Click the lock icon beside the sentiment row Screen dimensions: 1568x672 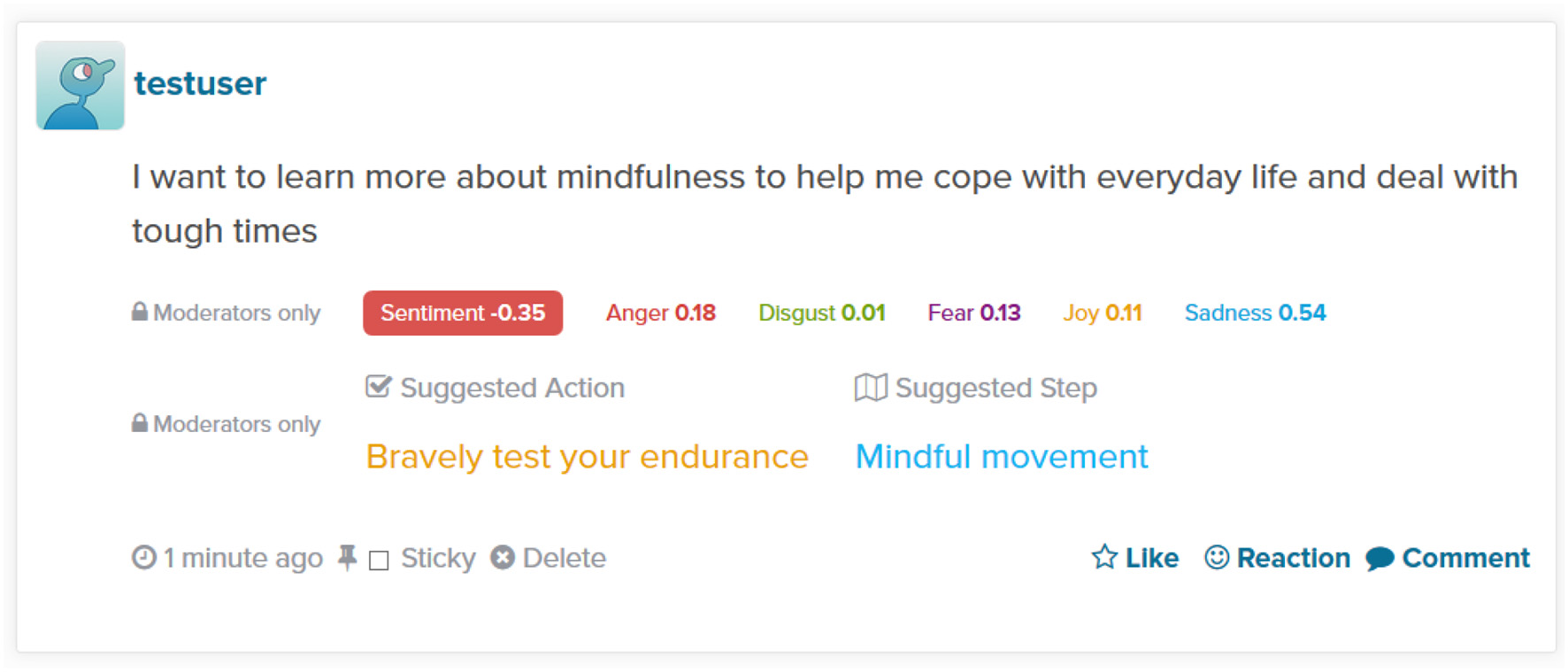pyautogui.click(x=140, y=312)
